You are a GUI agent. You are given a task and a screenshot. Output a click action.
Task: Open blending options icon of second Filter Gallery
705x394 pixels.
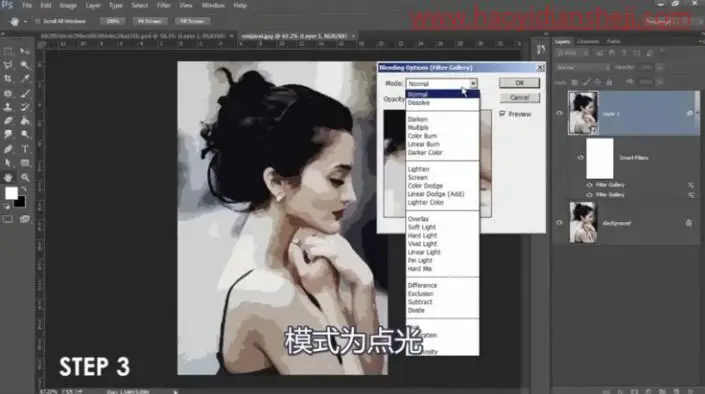(x=691, y=195)
